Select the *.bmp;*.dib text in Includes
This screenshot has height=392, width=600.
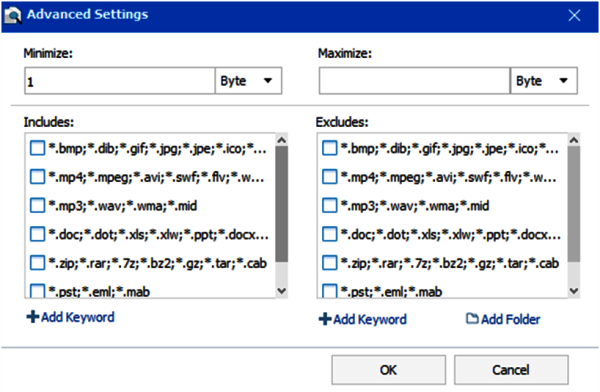tap(157, 149)
